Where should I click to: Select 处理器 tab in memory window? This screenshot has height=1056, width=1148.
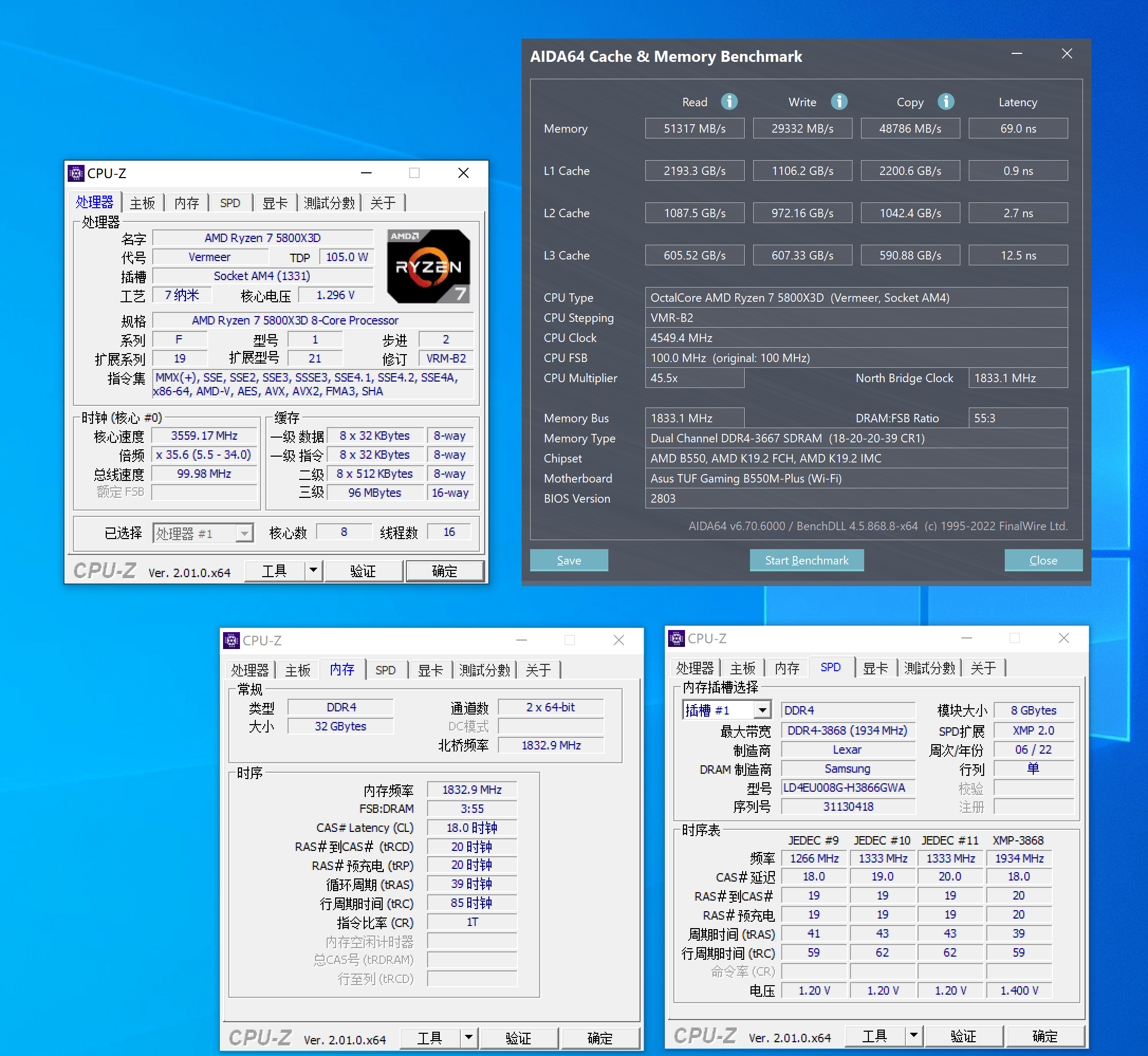tap(249, 670)
